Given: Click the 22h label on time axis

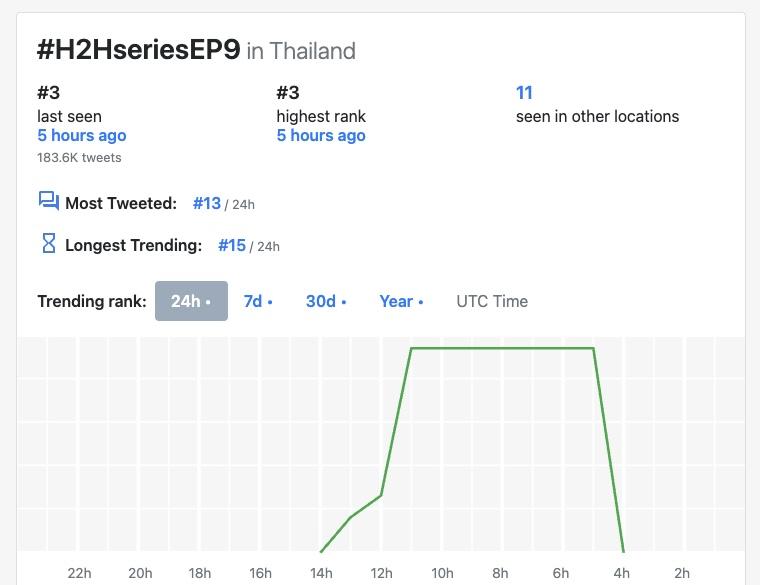Looking at the screenshot, I should click(80, 573).
